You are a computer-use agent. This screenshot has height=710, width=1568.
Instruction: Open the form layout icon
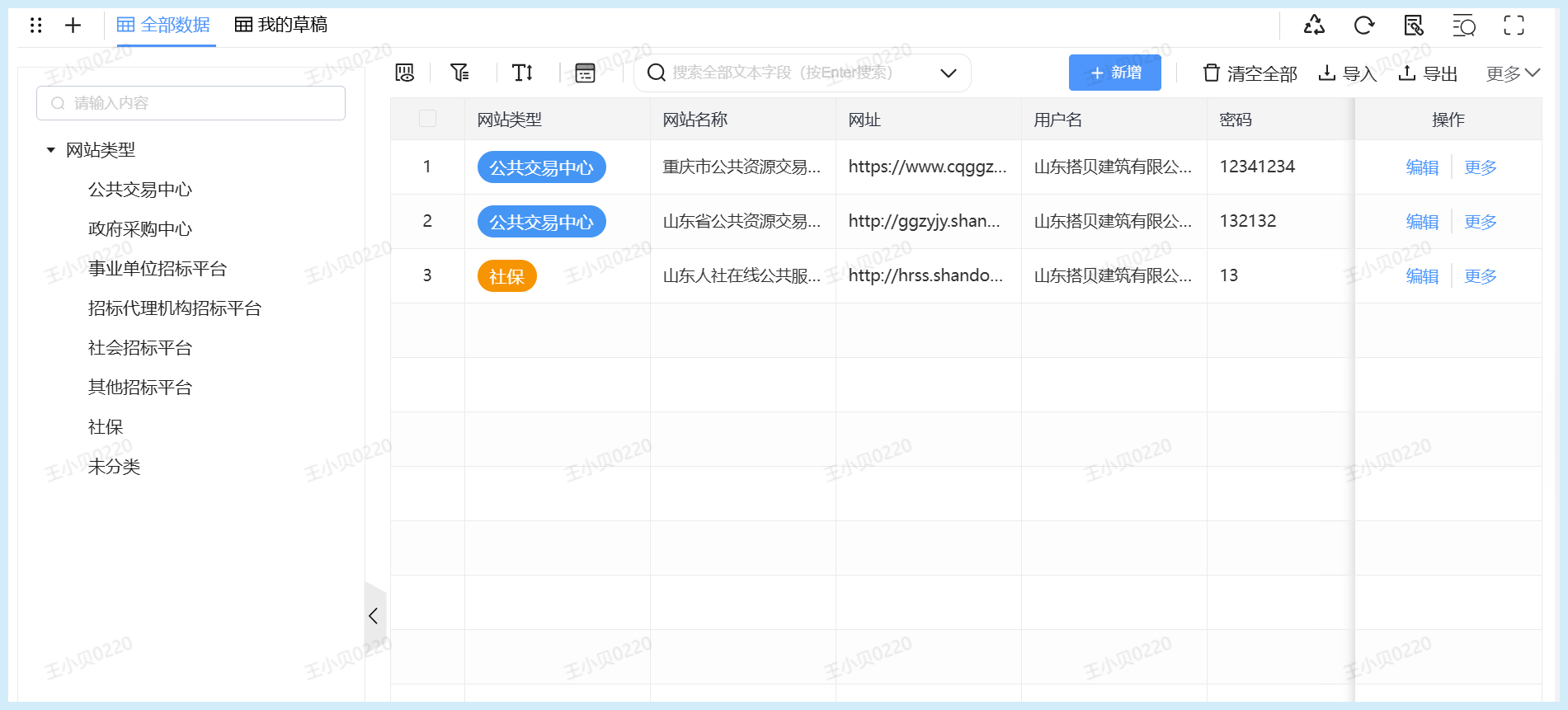pos(585,73)
